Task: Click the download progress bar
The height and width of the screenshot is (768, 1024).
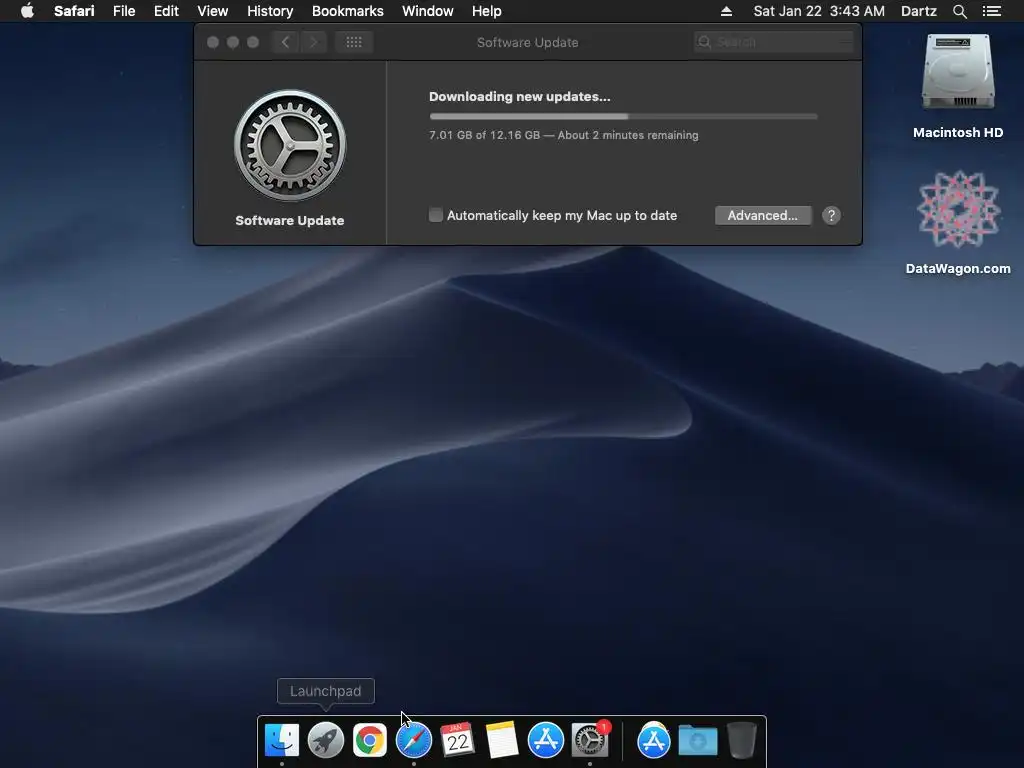Action: 623,116
